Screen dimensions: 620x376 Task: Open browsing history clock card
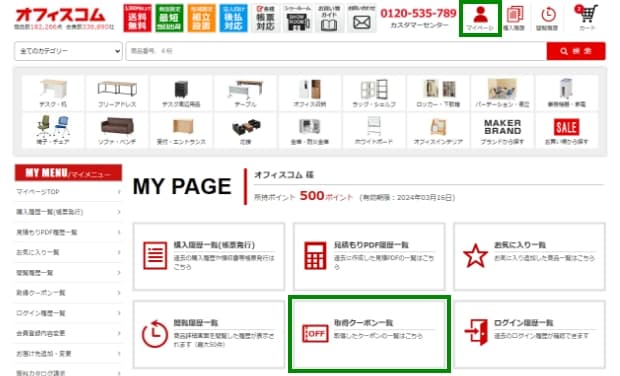(209, 334)
